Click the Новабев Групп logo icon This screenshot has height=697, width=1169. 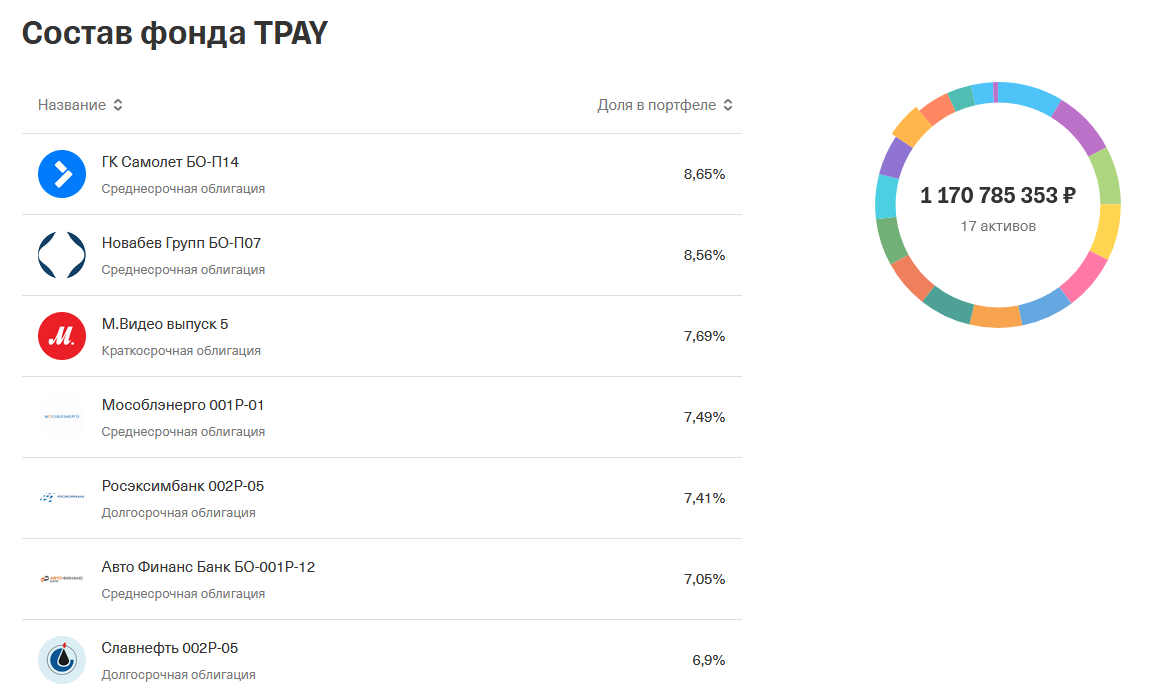tap(62, 255)
